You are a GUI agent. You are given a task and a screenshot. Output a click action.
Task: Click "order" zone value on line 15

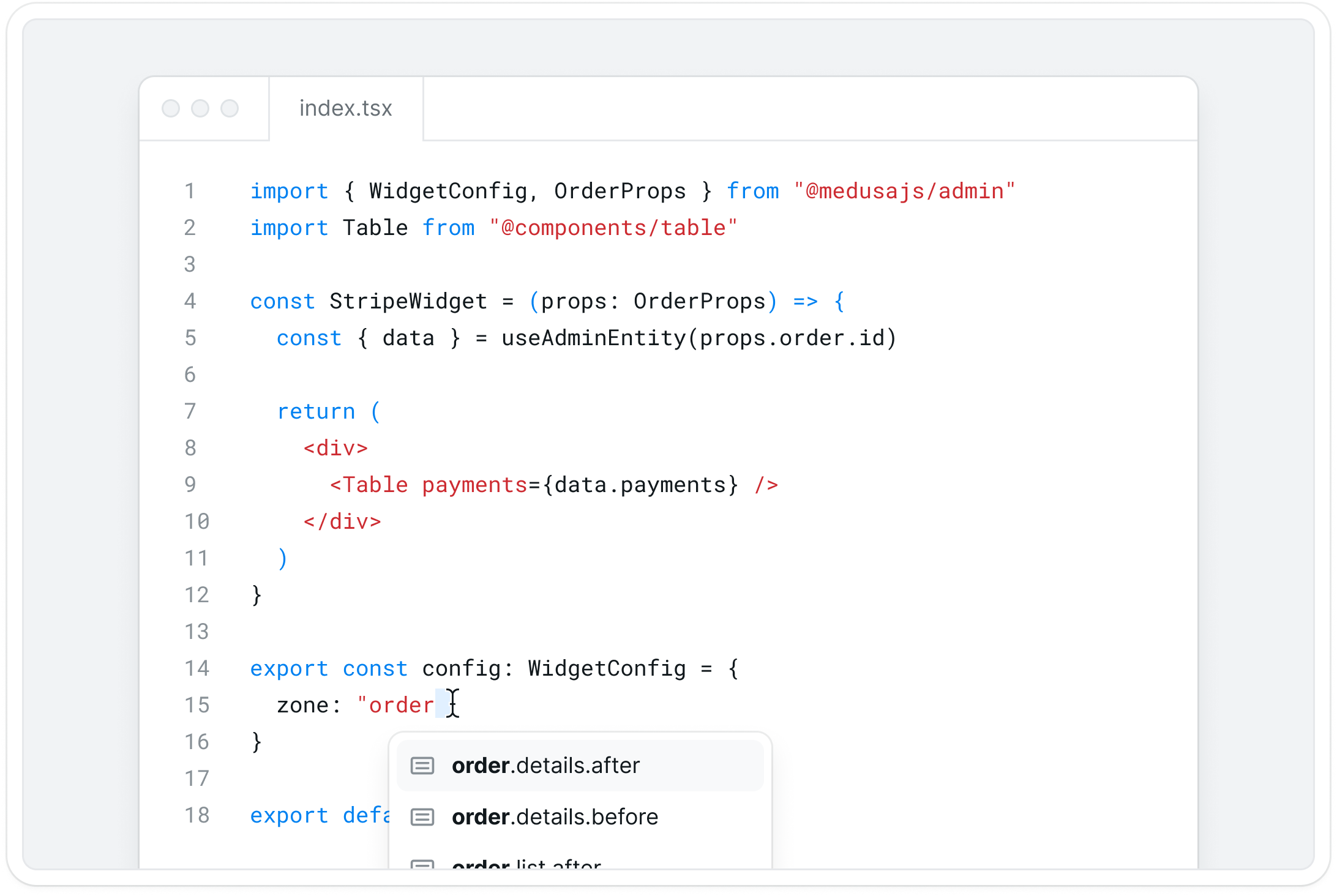pos(396,705)
